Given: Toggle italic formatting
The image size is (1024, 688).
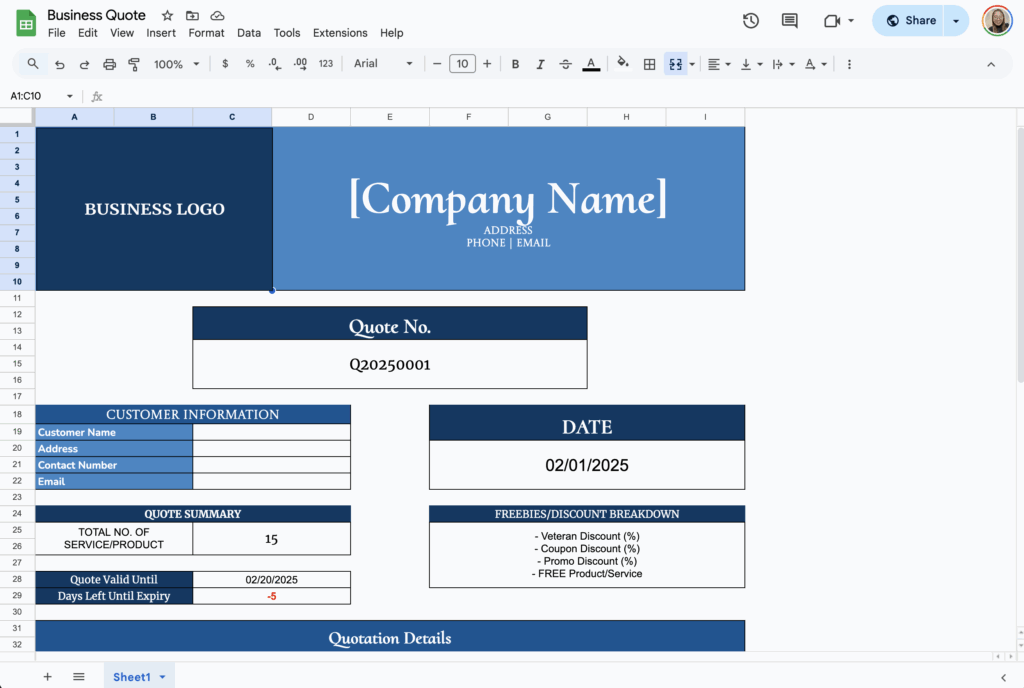Looking at the screenshot, I should click(540, 63).
